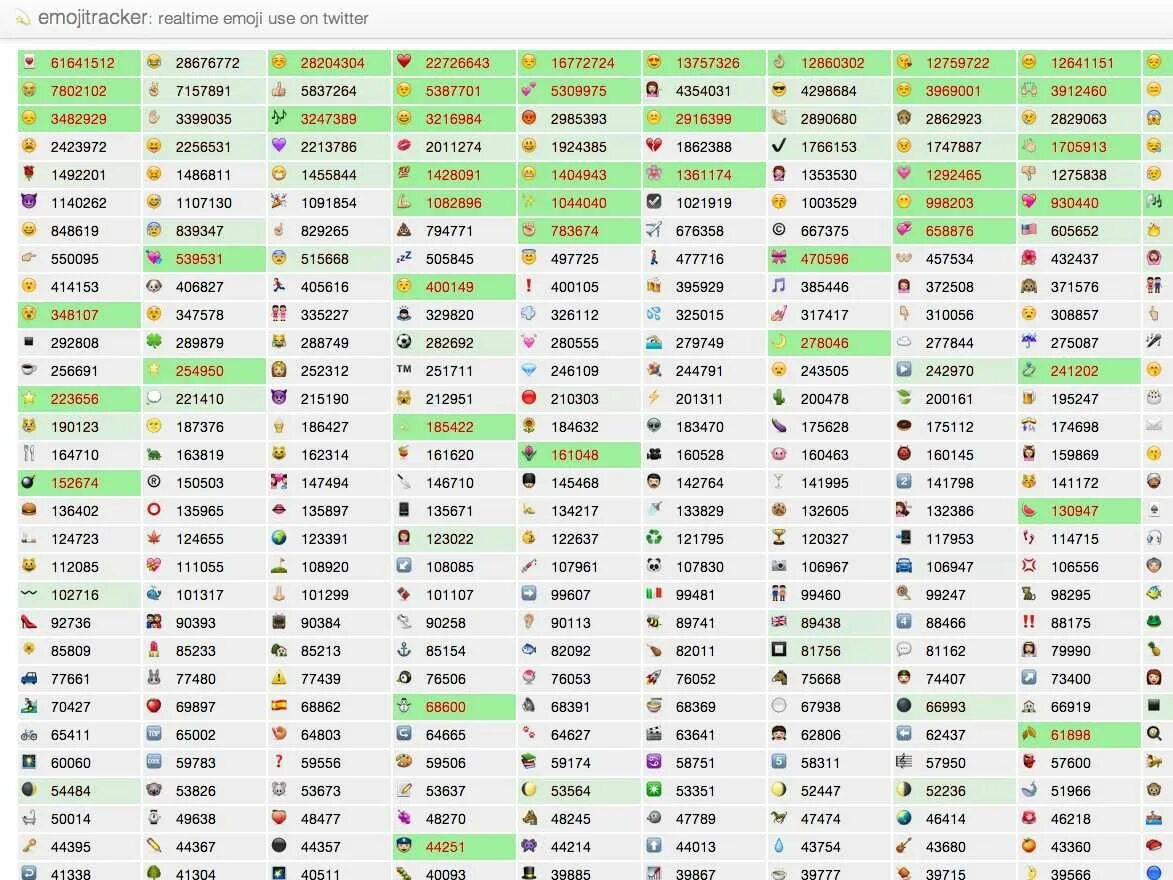Click the rocket emoji beside 76052
This screenshot has width=1173, height=880.
pyautogui.click(x=654, y=678)
